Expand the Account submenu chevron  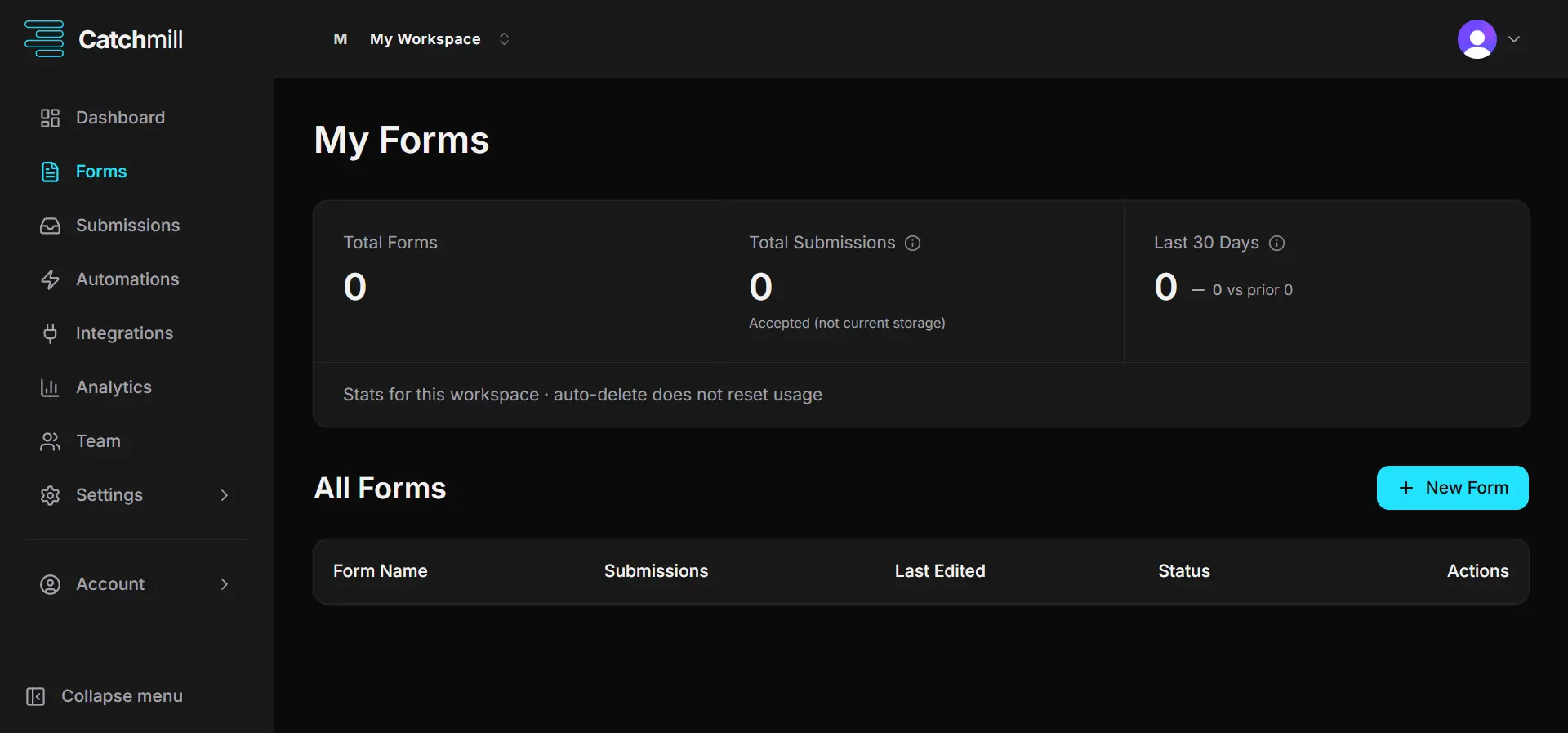(225, 584)
